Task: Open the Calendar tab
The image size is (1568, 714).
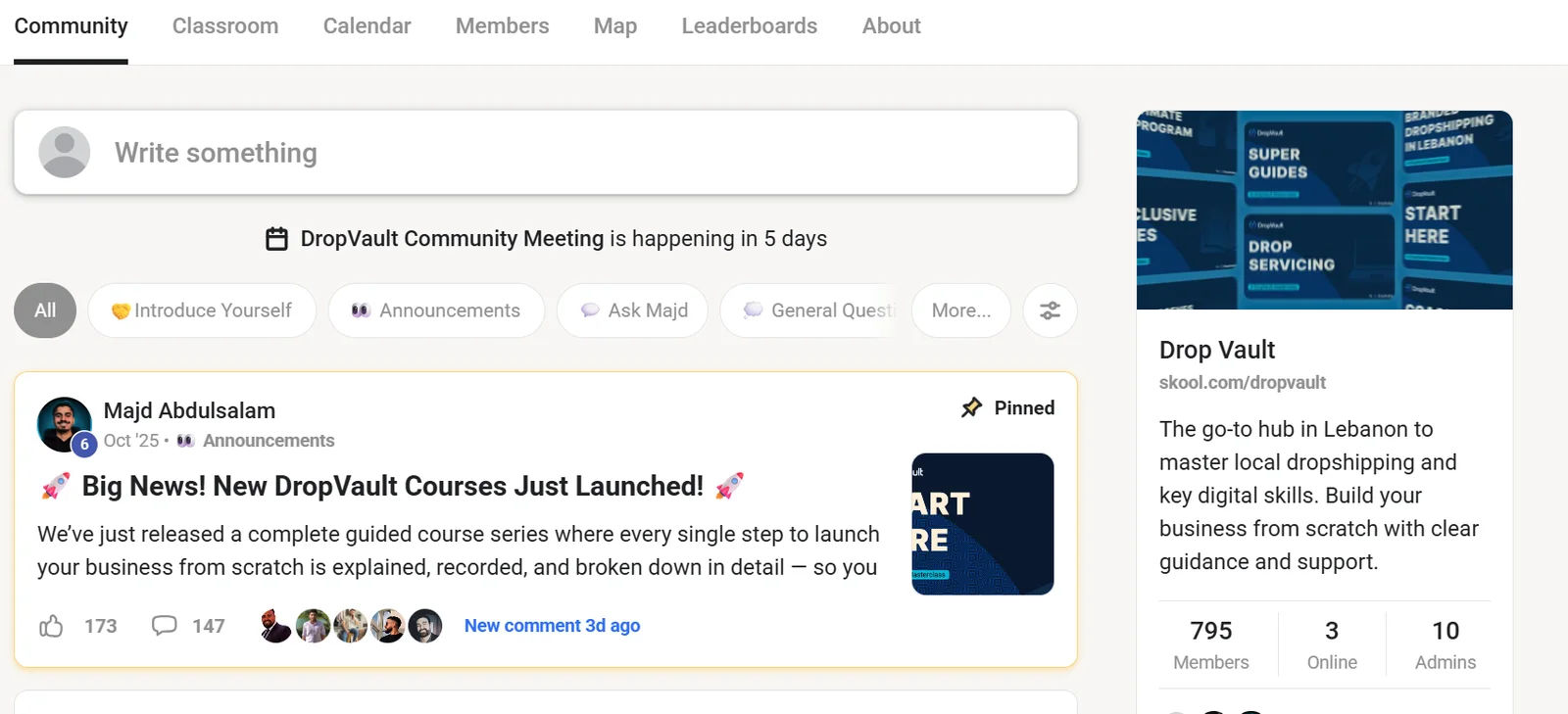Action: (x=367, y=26)
